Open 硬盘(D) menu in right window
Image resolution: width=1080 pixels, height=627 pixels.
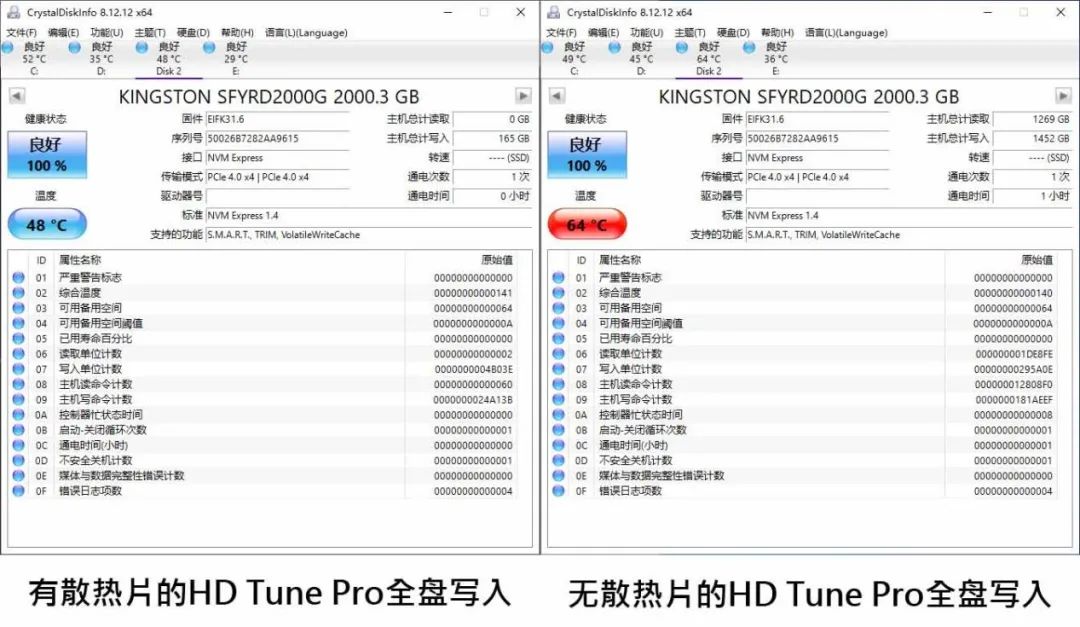733,32
